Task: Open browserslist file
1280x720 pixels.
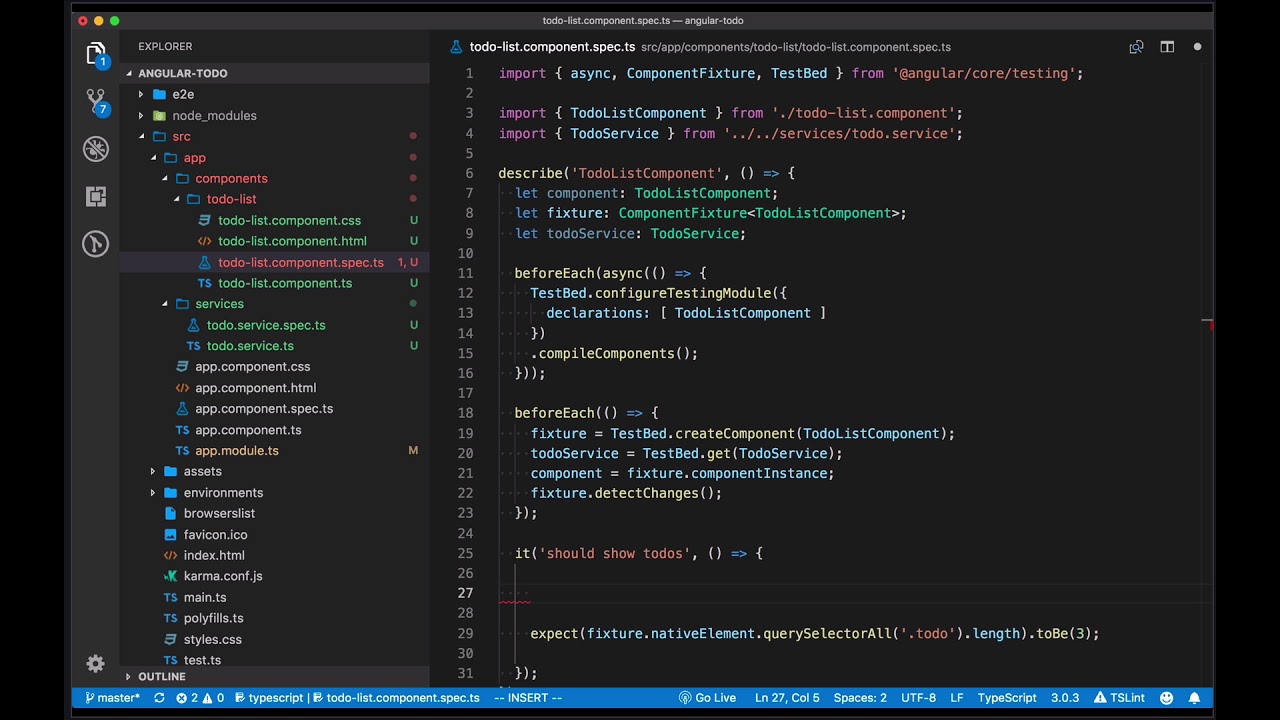Action: click(x=219, y=513)
